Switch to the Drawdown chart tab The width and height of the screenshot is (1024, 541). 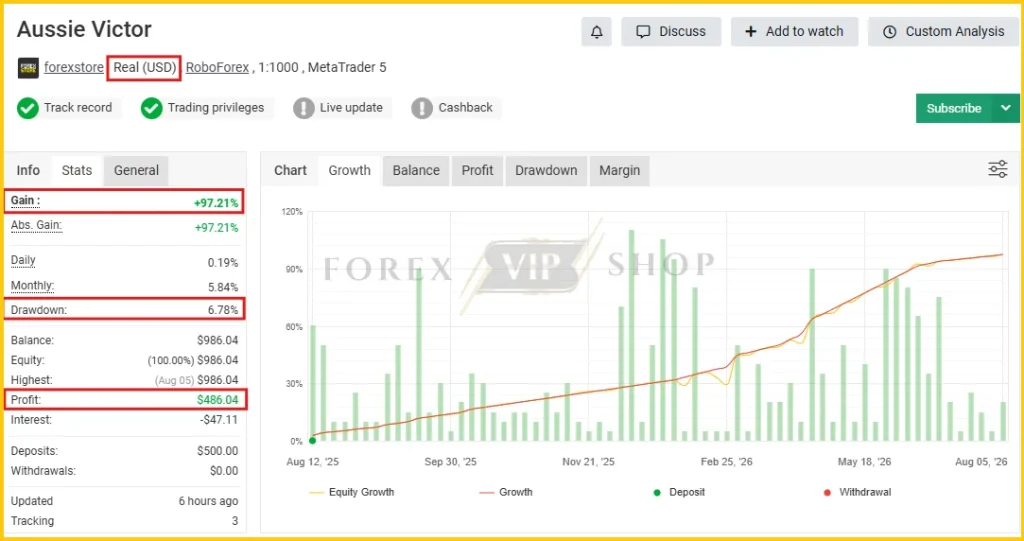546,171
